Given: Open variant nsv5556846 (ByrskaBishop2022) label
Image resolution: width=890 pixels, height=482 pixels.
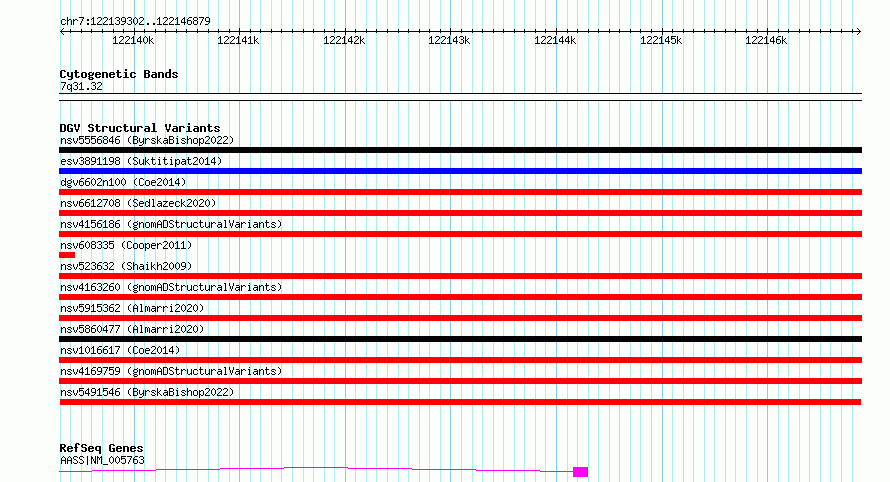Looking at the screenshot, I should [147, 140].
